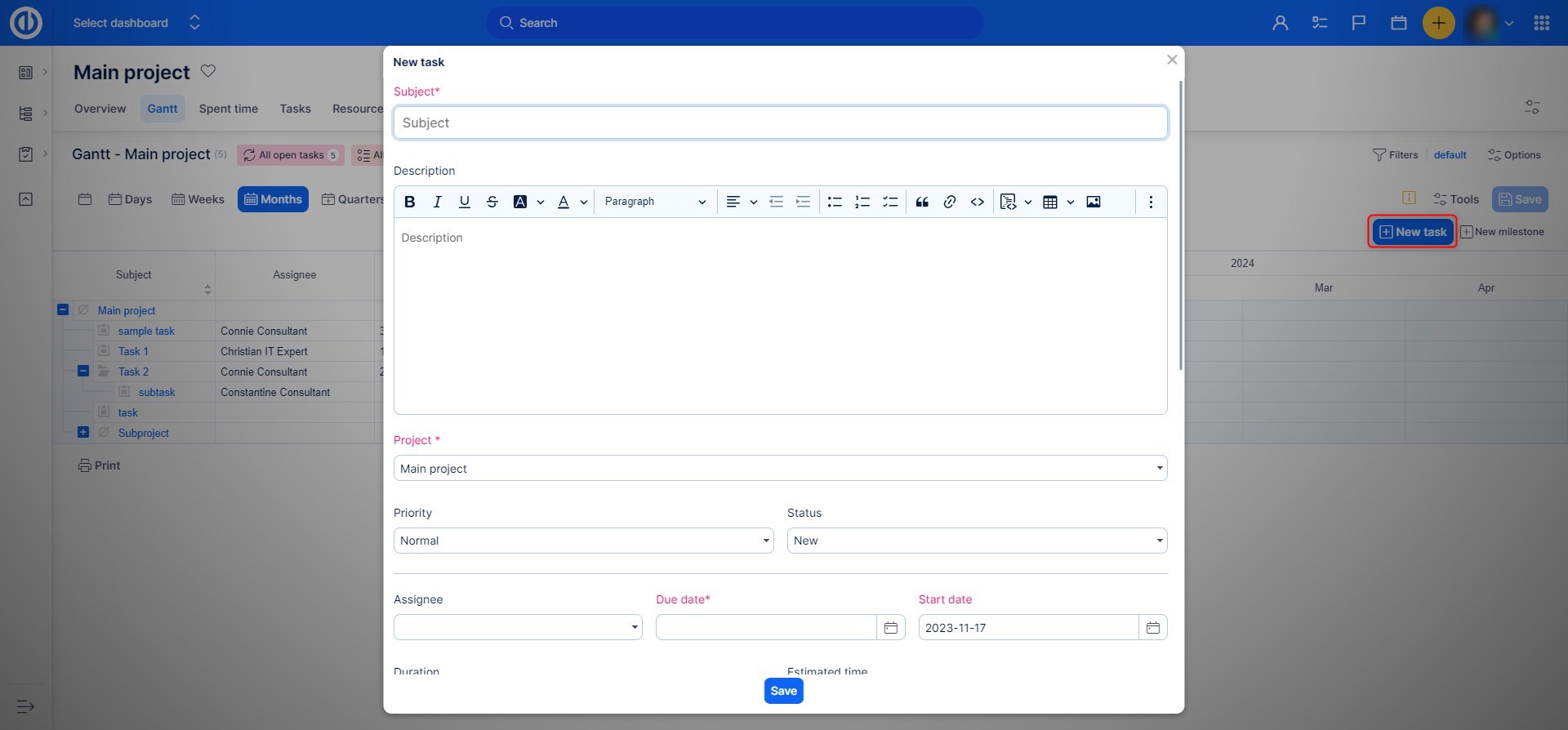
Task: Save the new task
Action: tap(783, 691)
